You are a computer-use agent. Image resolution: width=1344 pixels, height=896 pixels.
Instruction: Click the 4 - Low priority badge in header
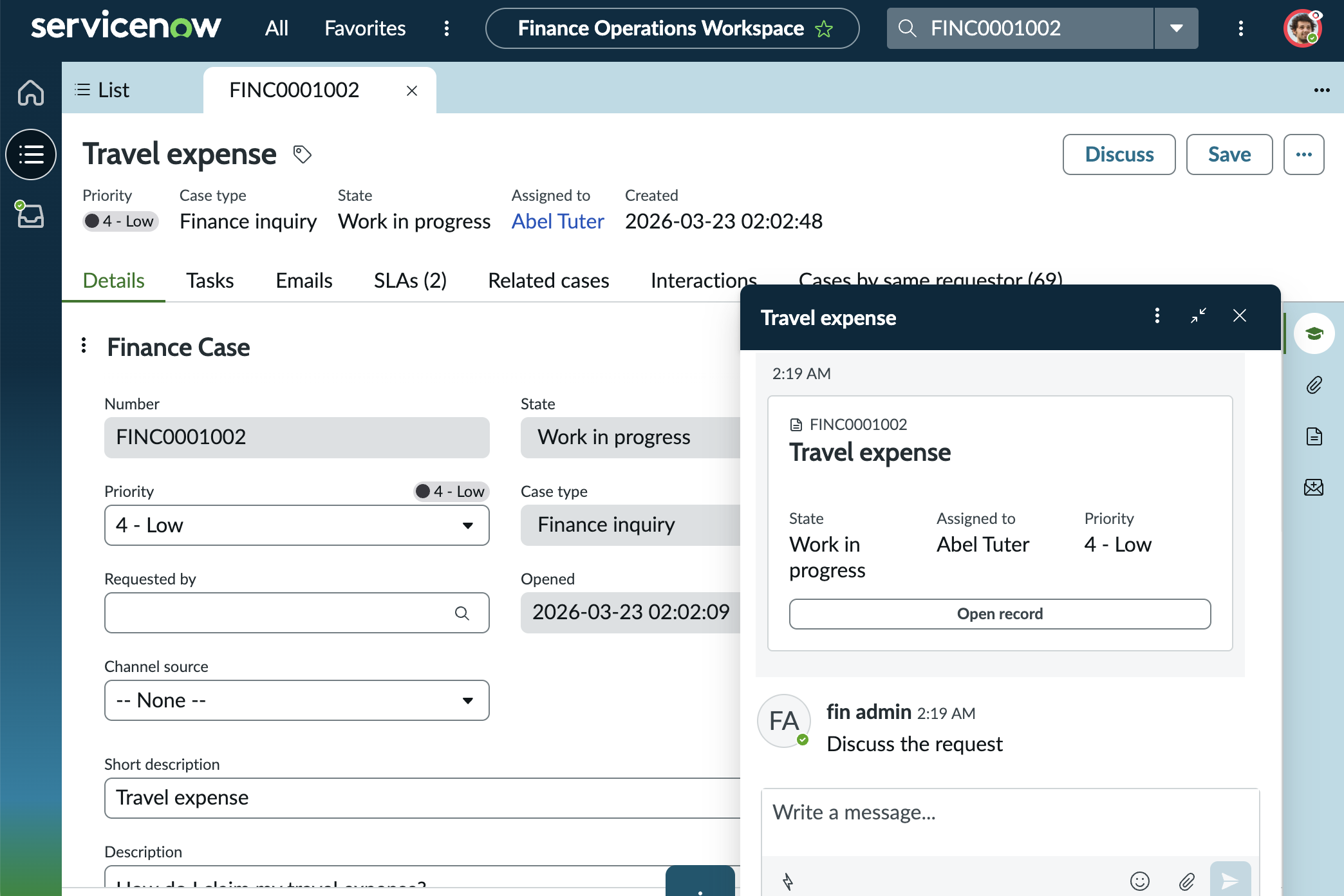[121, 221]
